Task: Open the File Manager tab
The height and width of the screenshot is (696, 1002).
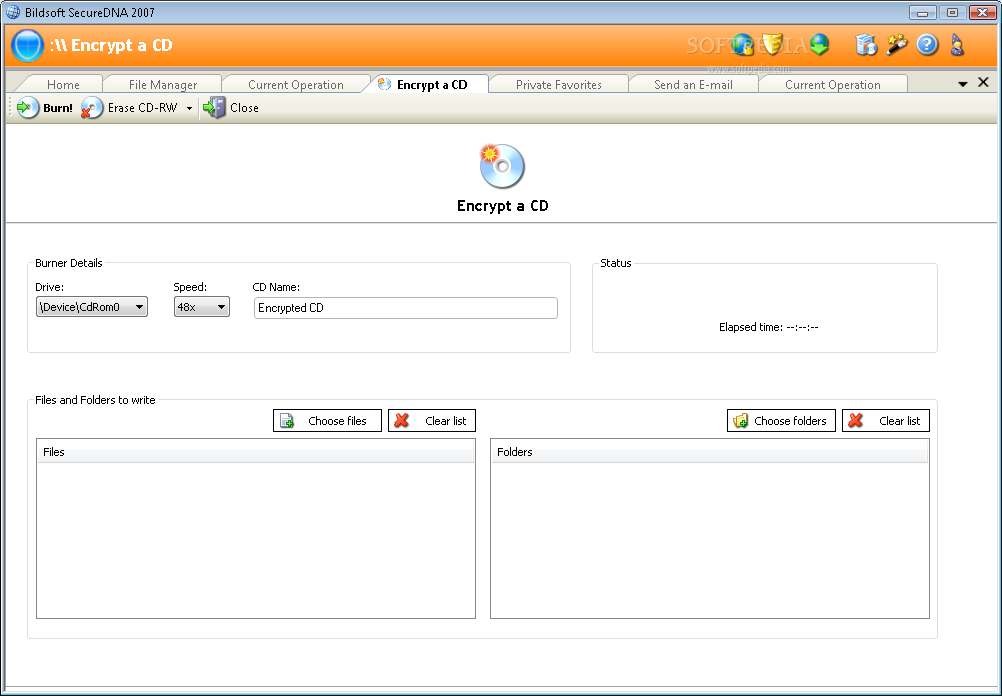Action: (x=163, y=84)
